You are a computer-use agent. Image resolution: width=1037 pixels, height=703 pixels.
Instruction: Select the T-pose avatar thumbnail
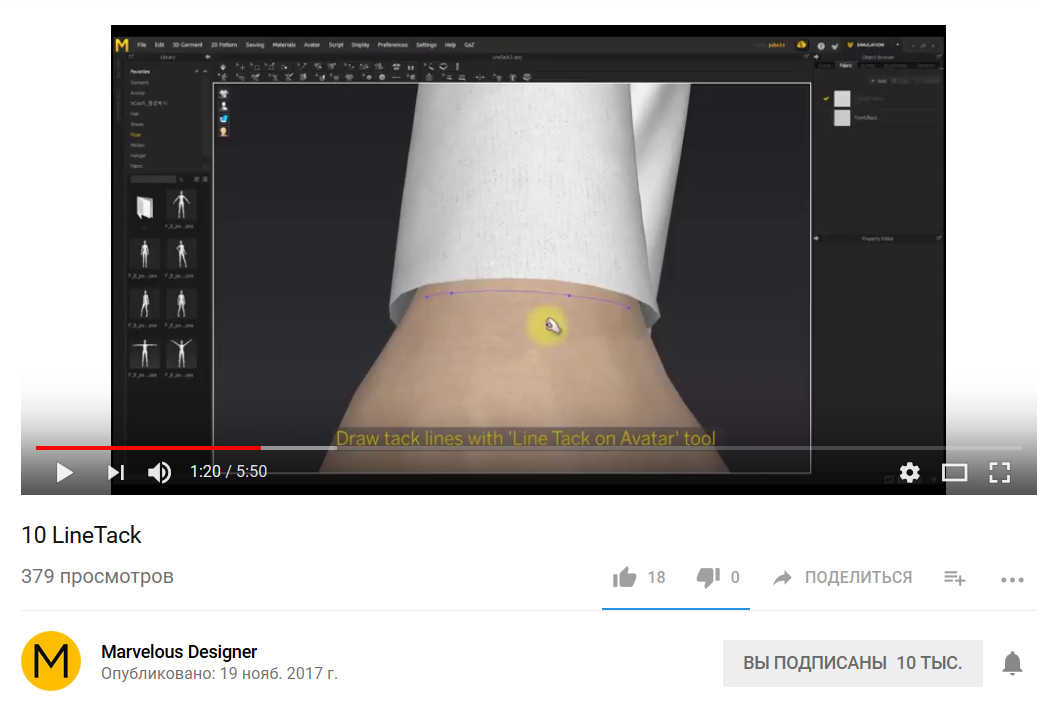[145, 354]
